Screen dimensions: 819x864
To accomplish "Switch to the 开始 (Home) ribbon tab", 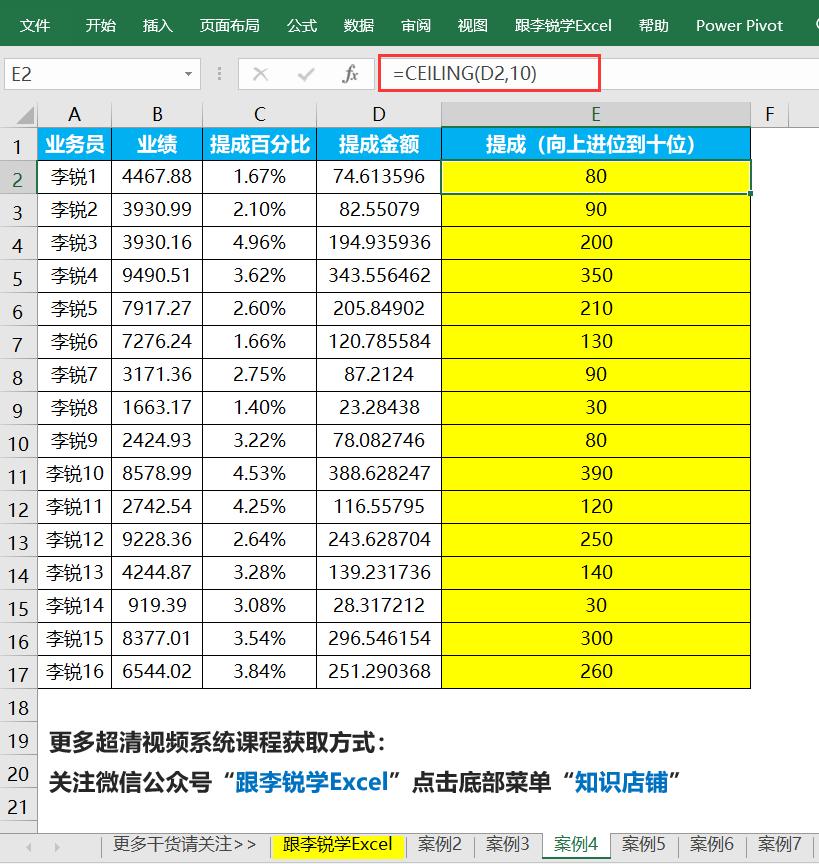I will 99,25.
